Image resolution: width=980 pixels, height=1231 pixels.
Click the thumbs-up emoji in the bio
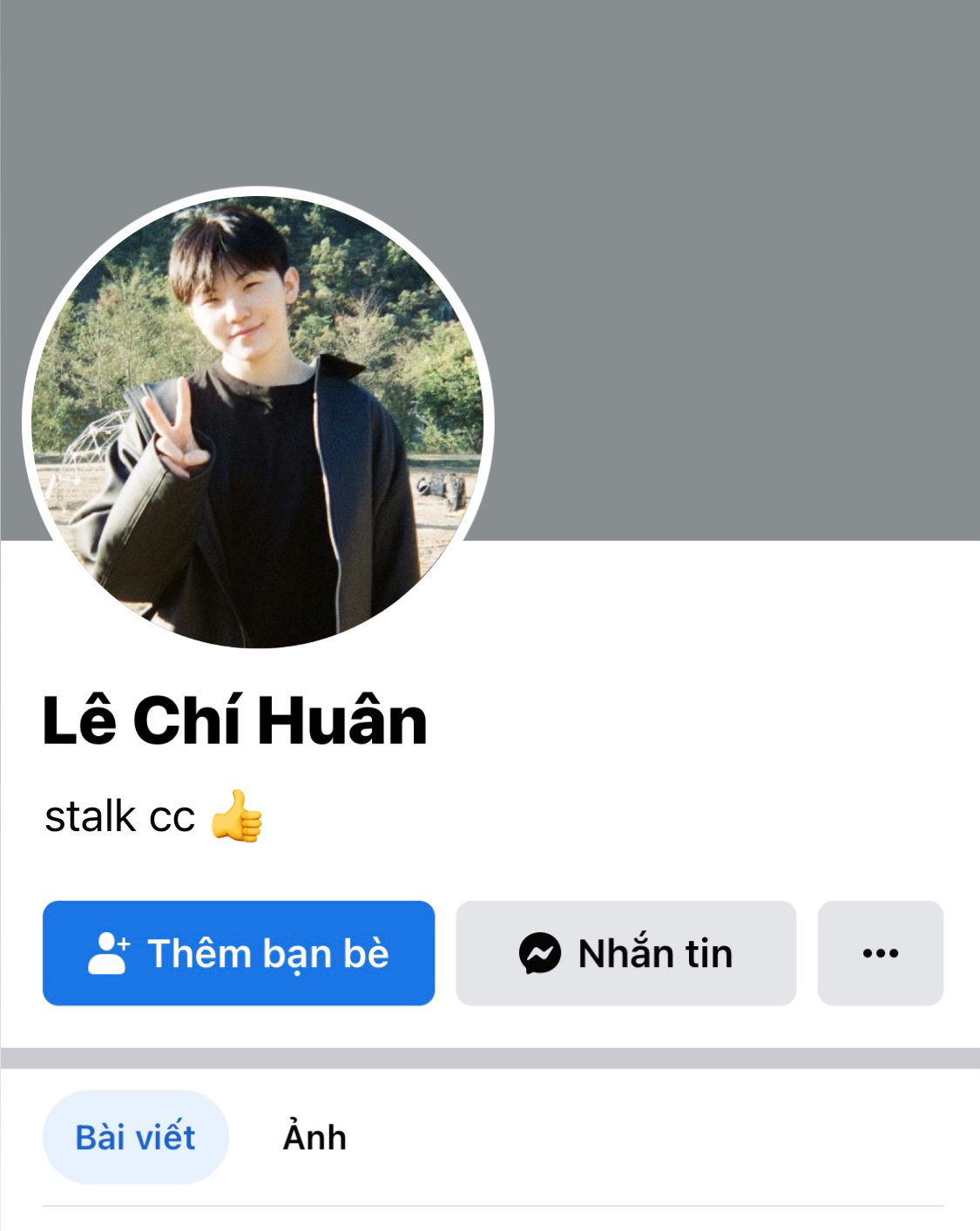[x=236, y=816]
